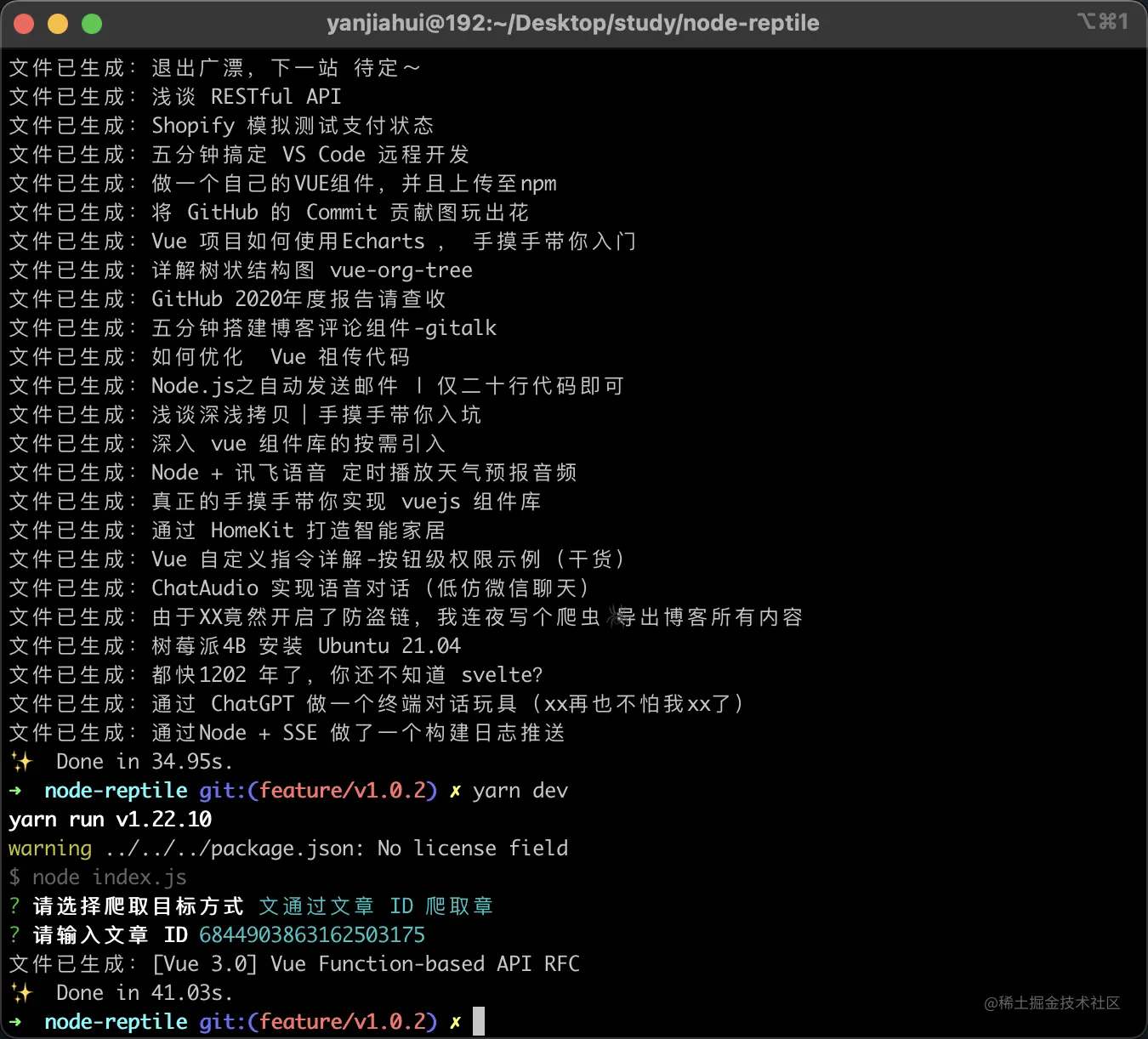Click the green arrow on the last prompt line
Screen dimensions: 1148x1039
point(15,1022)
